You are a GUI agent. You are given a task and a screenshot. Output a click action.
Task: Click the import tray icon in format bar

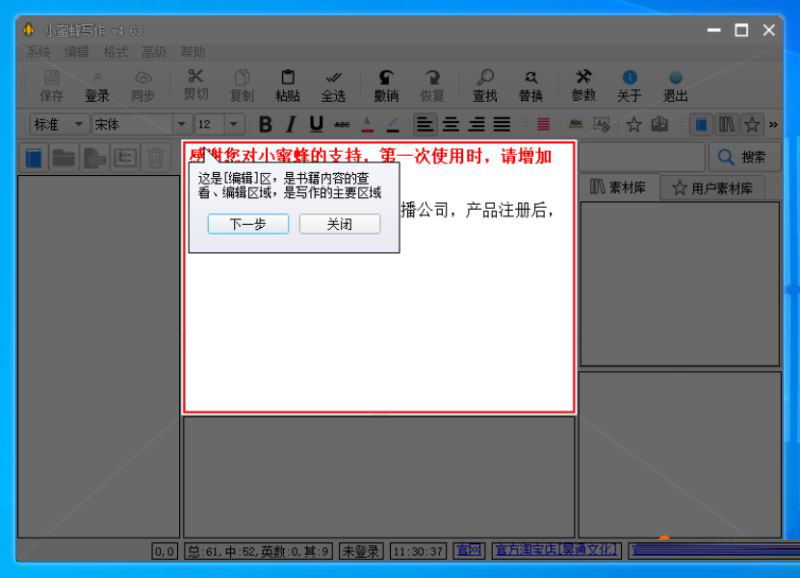click(x=659, y=124)
